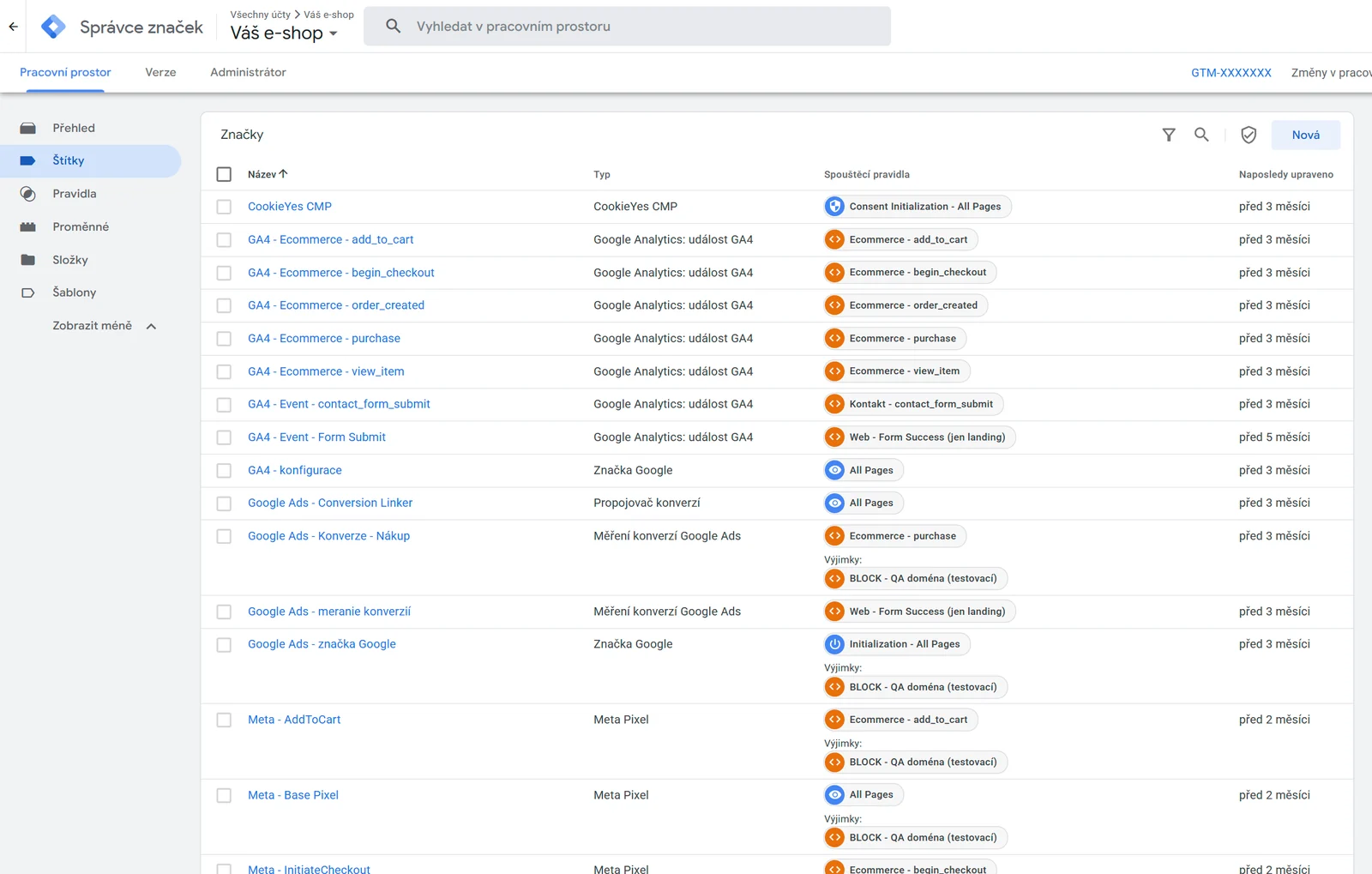Open the GA4 - Ecommerce - begin_checkout tag
Screen dimensions: 1372x874
pyautogui.click(x=341, y=273)
